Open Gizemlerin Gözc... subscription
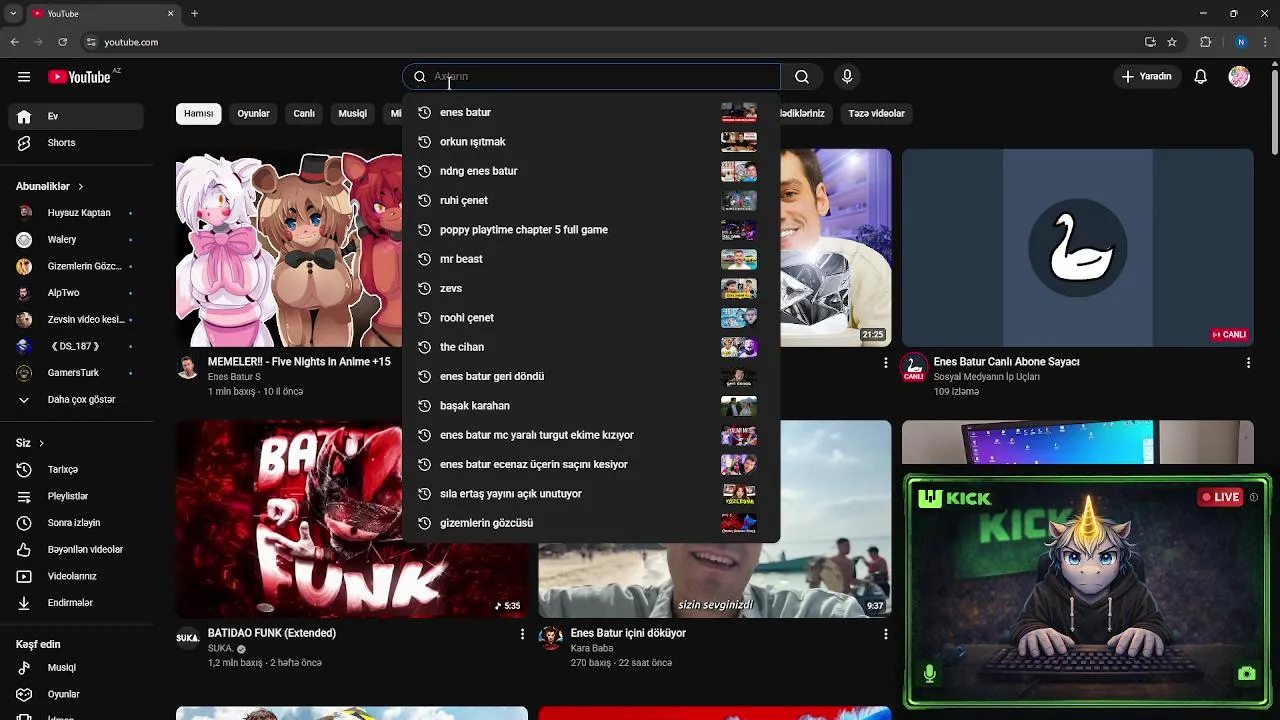This screenshot has height=720, width=1280. coord(76,266)
